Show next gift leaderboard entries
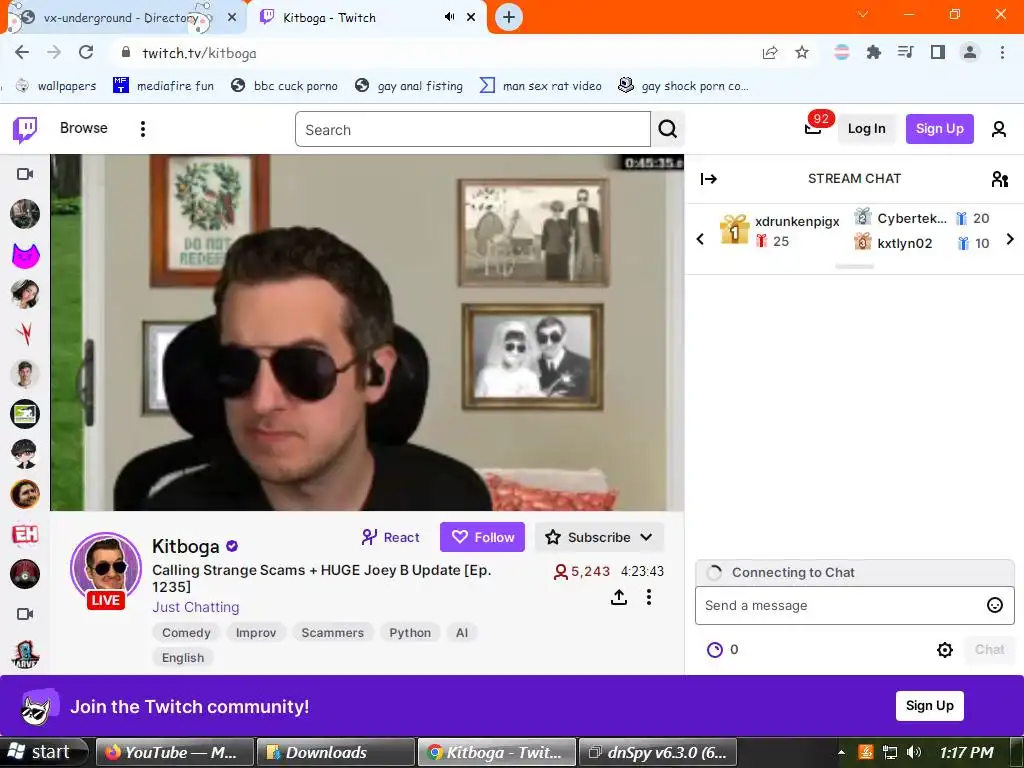This screenshot has width=1024, height=768. (x=1010, y=239)
